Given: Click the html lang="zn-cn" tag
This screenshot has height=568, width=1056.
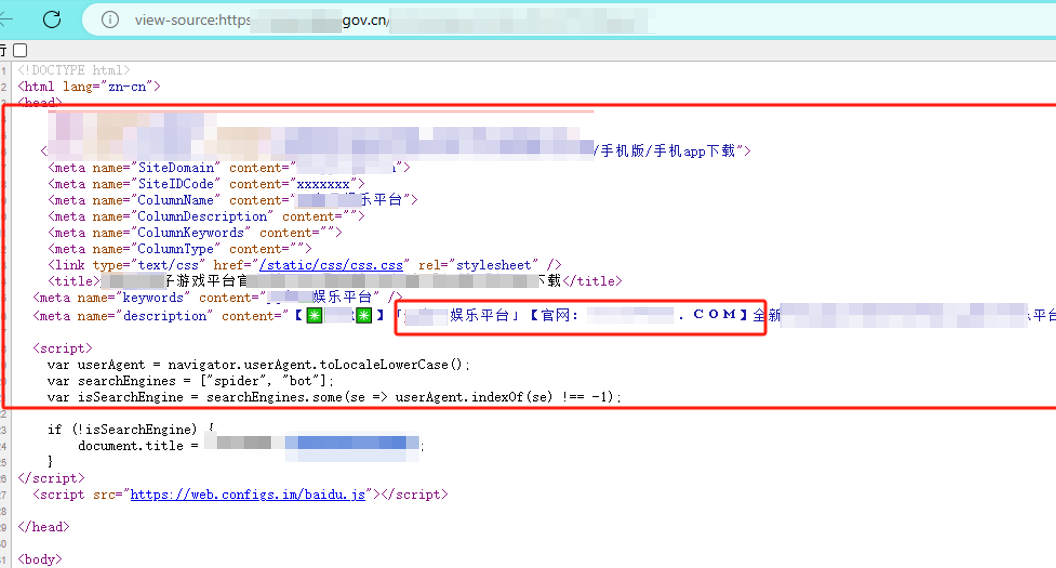Looking at the screenshot, I should point(88,86).
